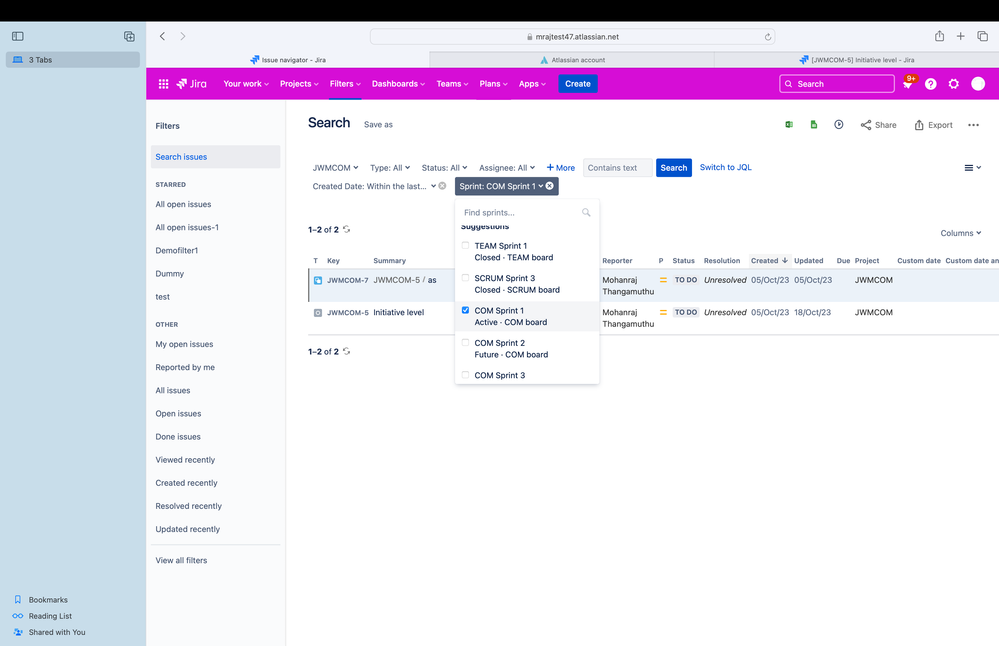This screenshot has width=999, height=646.
Task: Click the priority icon in the JWMCOM-7 row
Action: (x=663, y=280)
